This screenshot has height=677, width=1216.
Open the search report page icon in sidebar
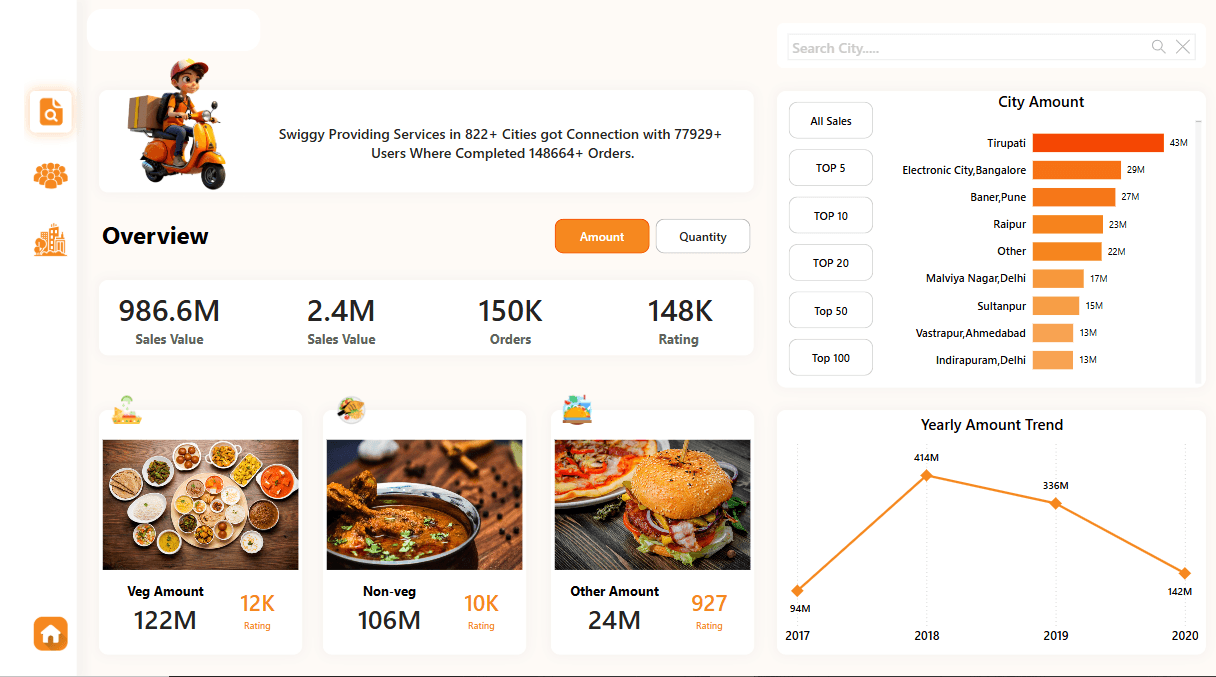pyautogui.click(x=51, y=111)
